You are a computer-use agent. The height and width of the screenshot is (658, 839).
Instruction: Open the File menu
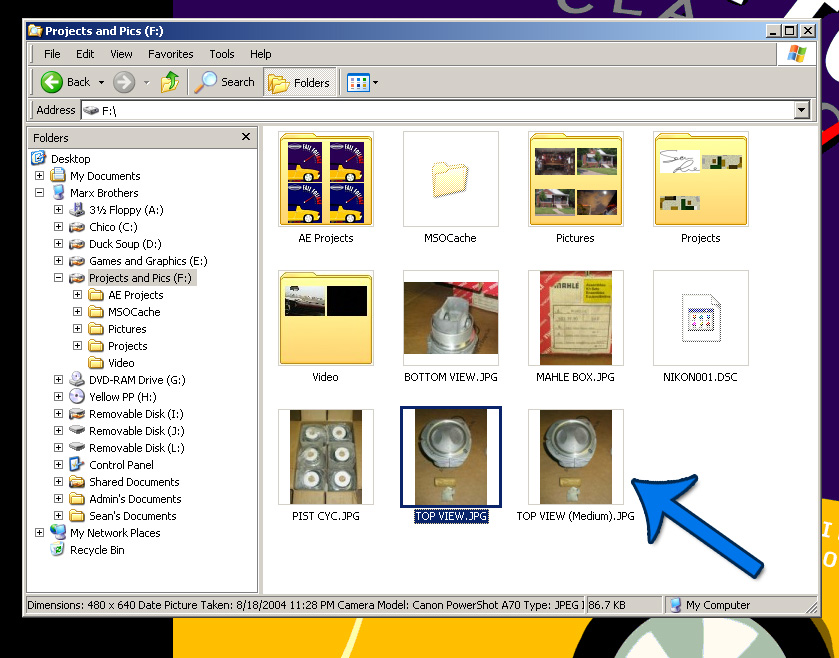[x=52, y=54]
